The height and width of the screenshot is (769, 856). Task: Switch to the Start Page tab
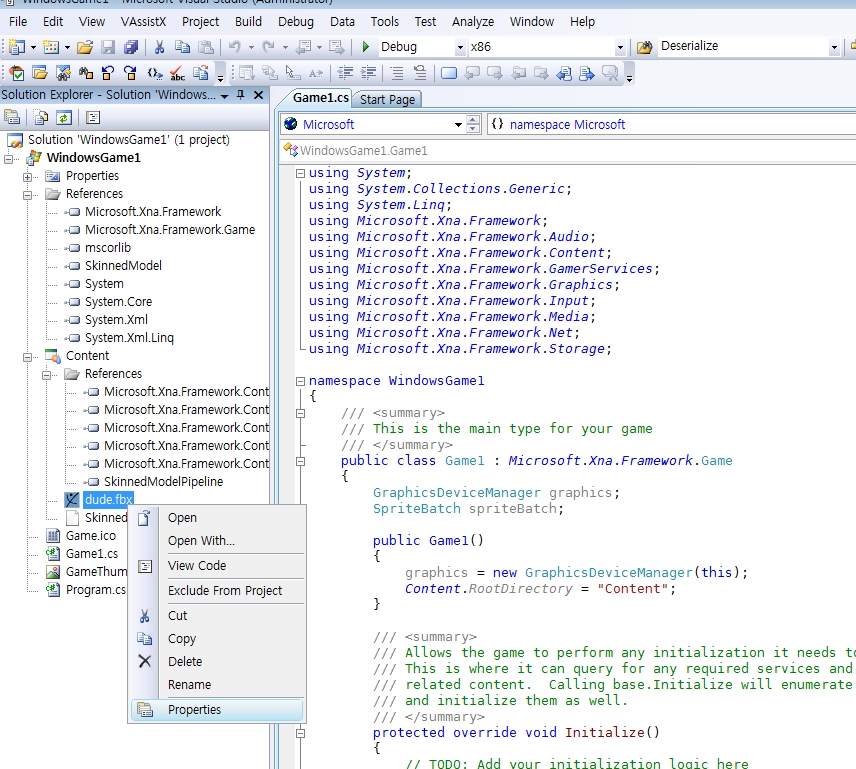(387, 99)
